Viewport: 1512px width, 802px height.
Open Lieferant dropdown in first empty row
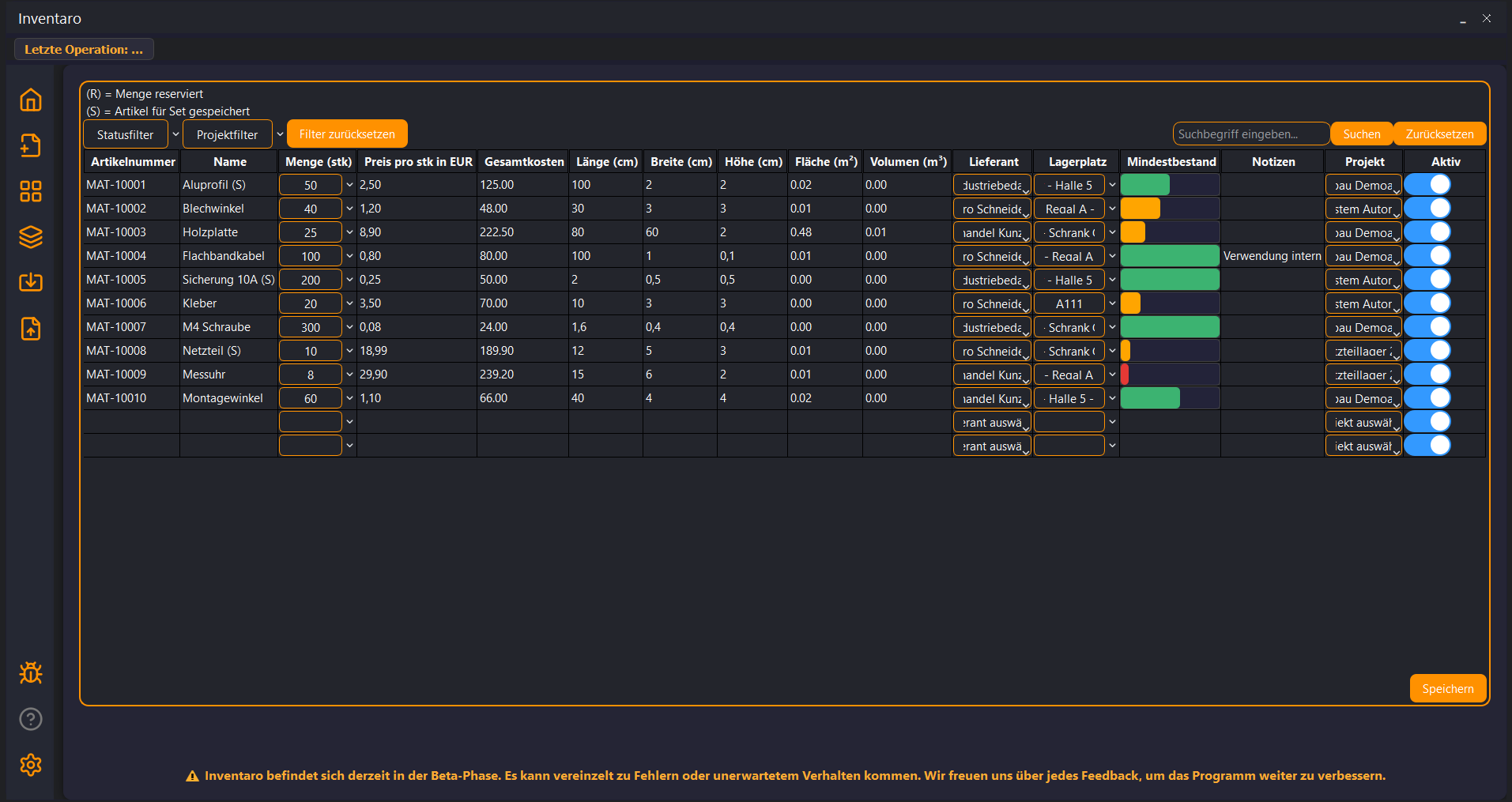(x=992, y=422)
